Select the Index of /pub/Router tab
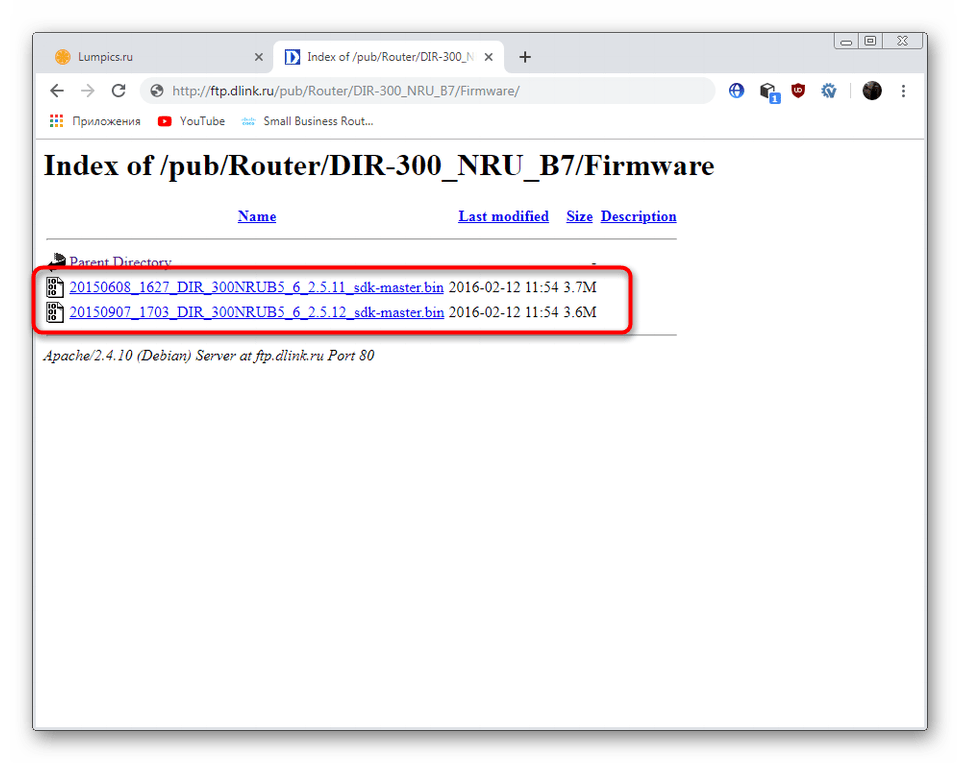The height and width of the screenshot is (763, 960). [x=388, y=57]
